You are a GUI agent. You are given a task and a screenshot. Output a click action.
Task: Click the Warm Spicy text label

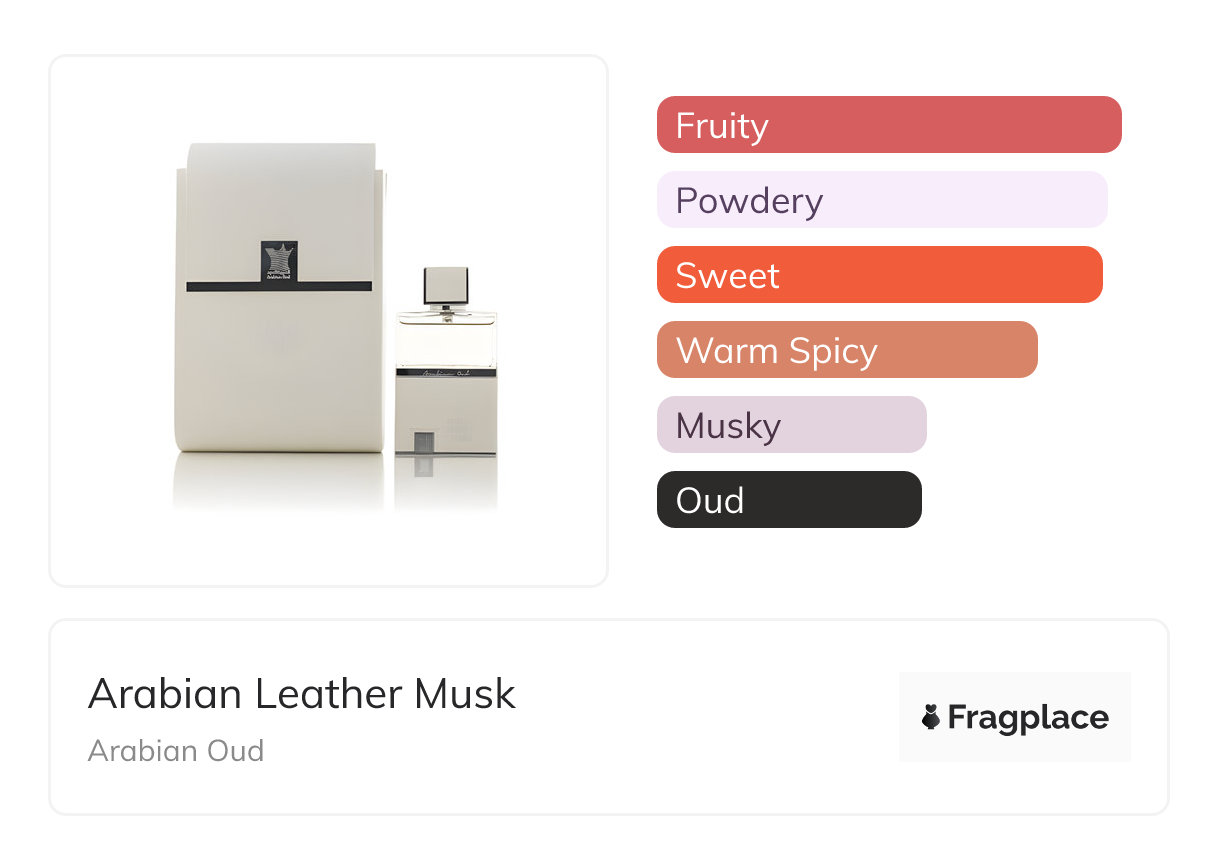tap(776, 351)
